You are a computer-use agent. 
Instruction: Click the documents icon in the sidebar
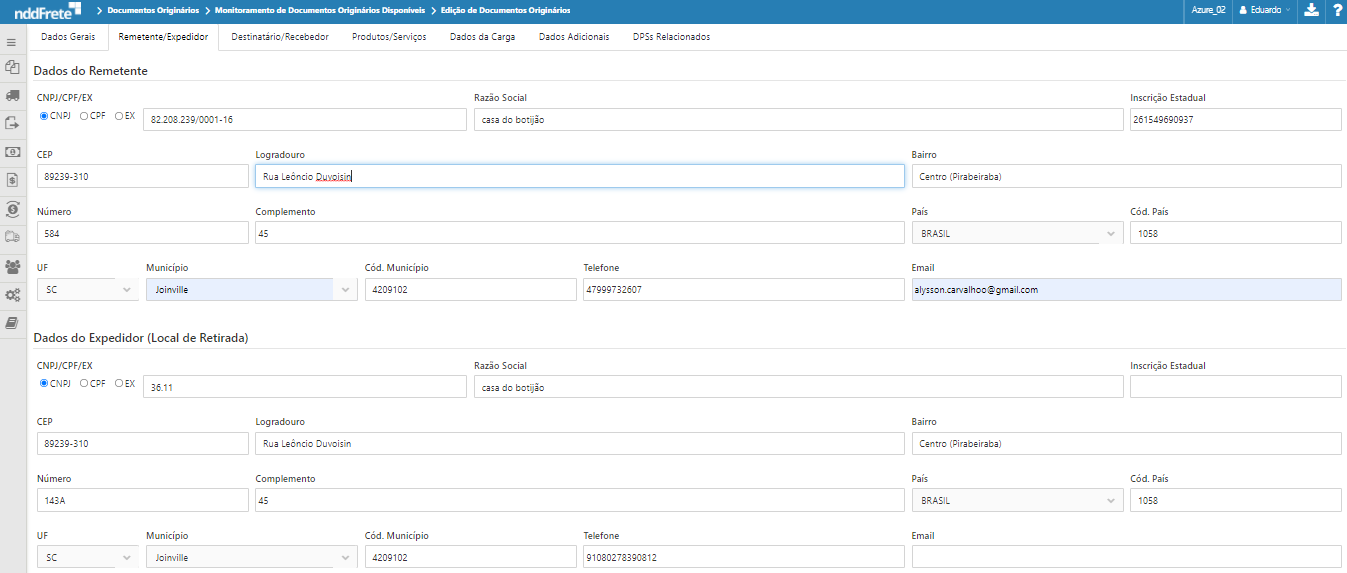(12, 67)
